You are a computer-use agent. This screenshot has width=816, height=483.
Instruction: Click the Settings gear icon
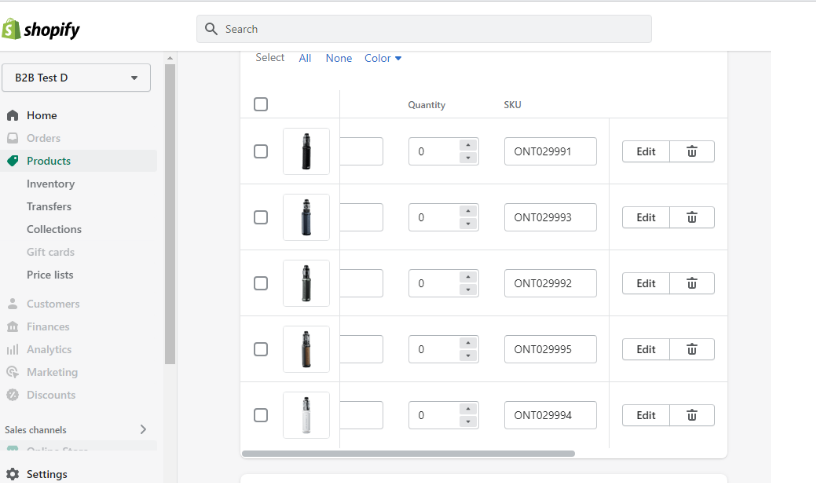click(x=13, y=474)
